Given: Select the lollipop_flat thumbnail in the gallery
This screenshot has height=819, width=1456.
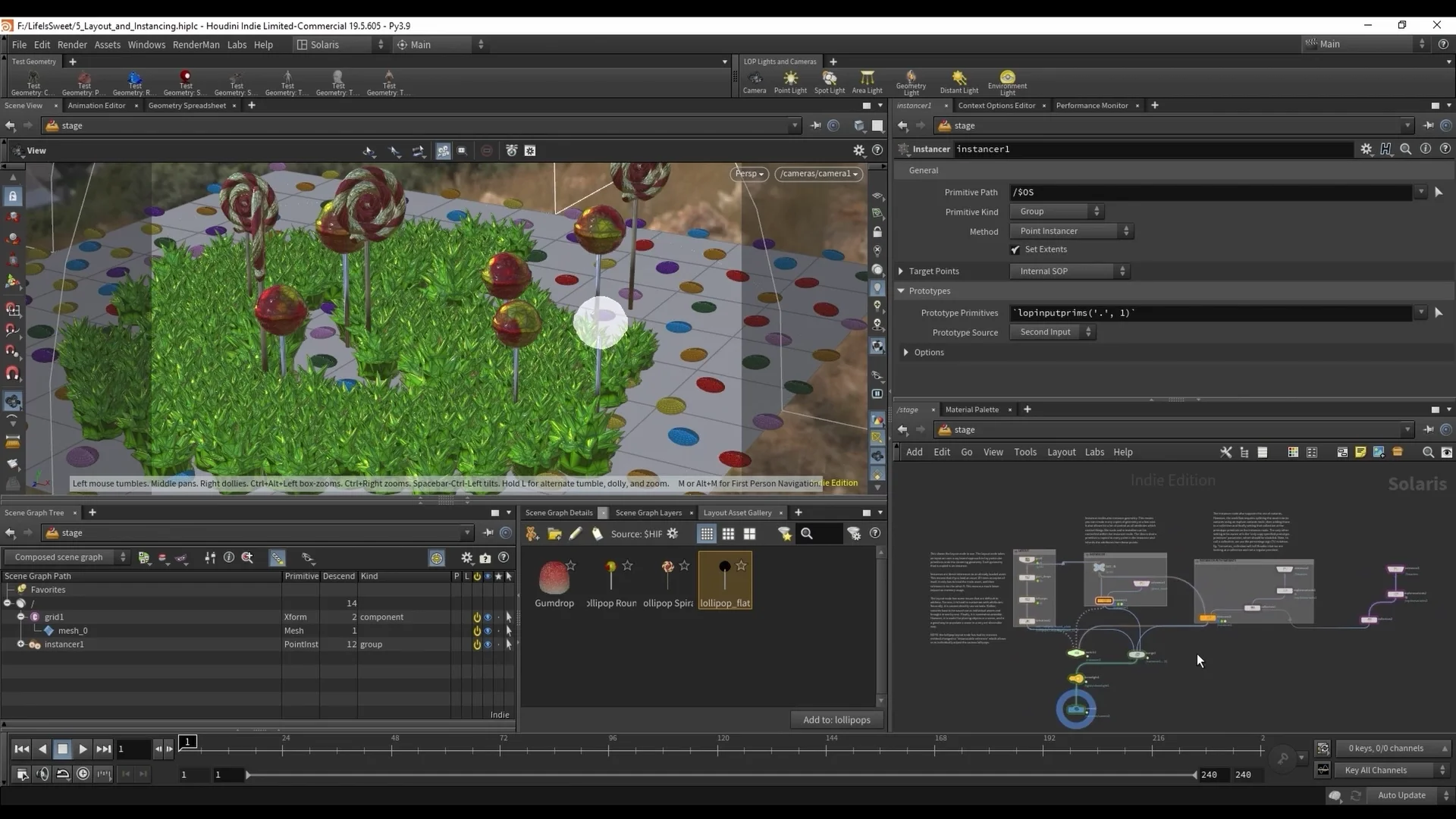Looking at the screenshot, I should (x=723, y=580).
